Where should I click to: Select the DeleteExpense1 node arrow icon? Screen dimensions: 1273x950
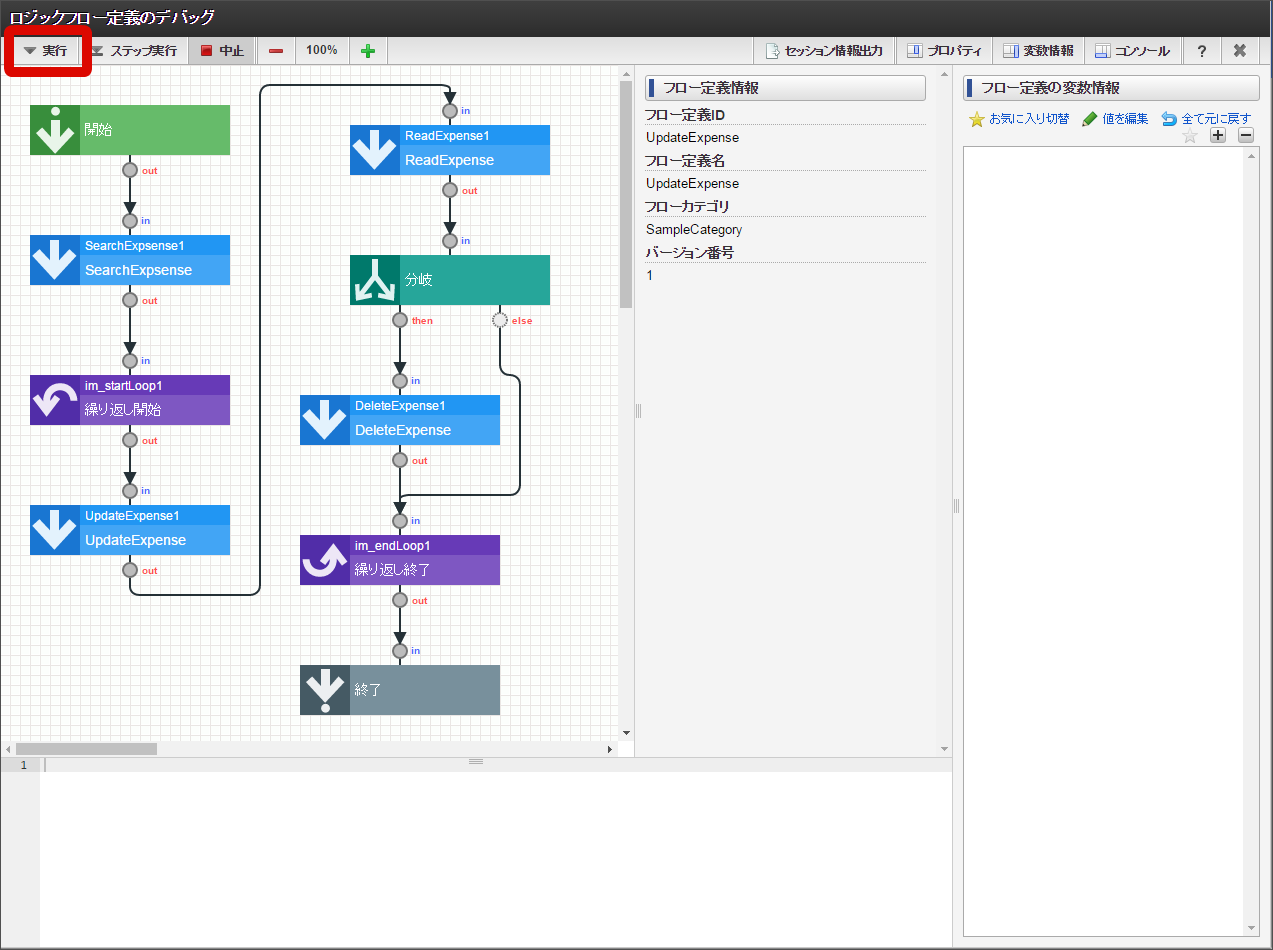325,420
